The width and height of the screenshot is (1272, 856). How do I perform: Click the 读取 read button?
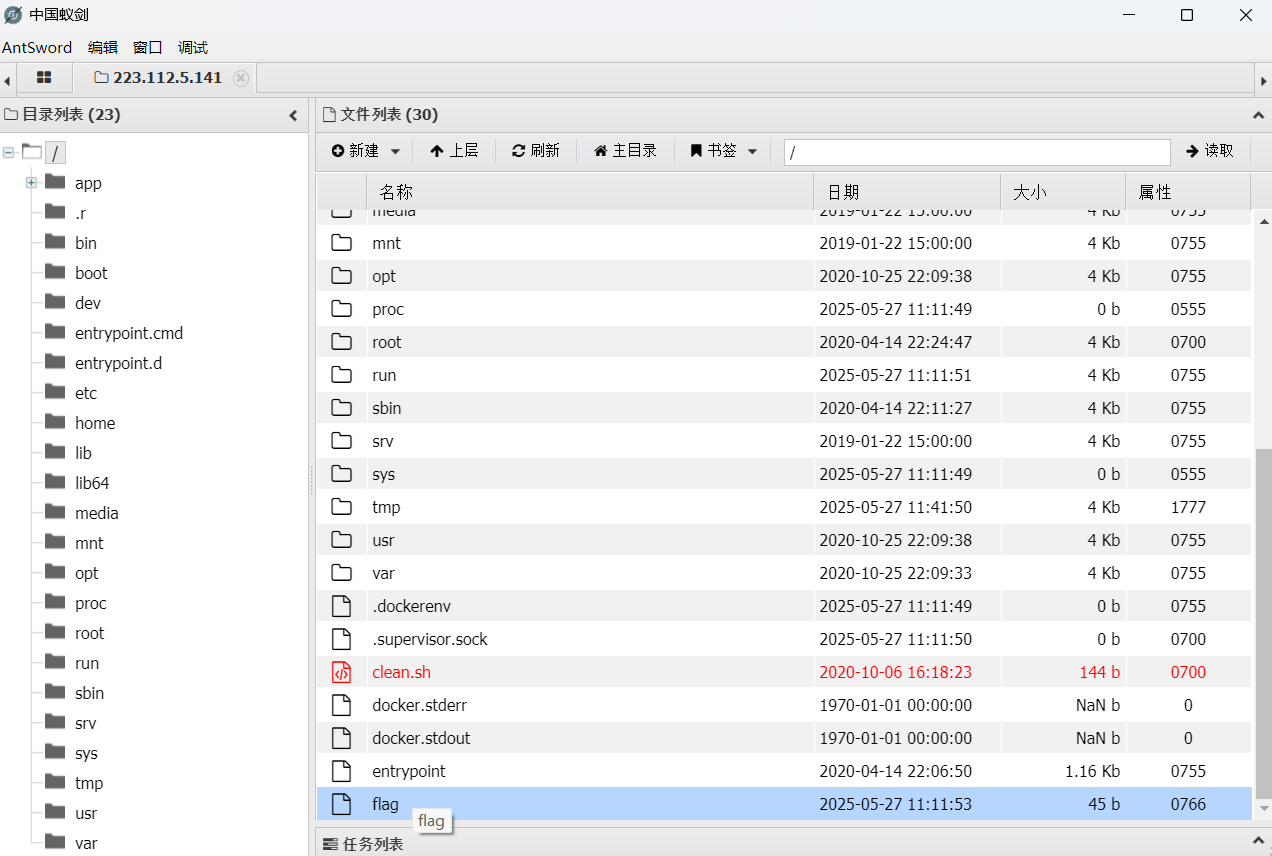pos(1210,151)
